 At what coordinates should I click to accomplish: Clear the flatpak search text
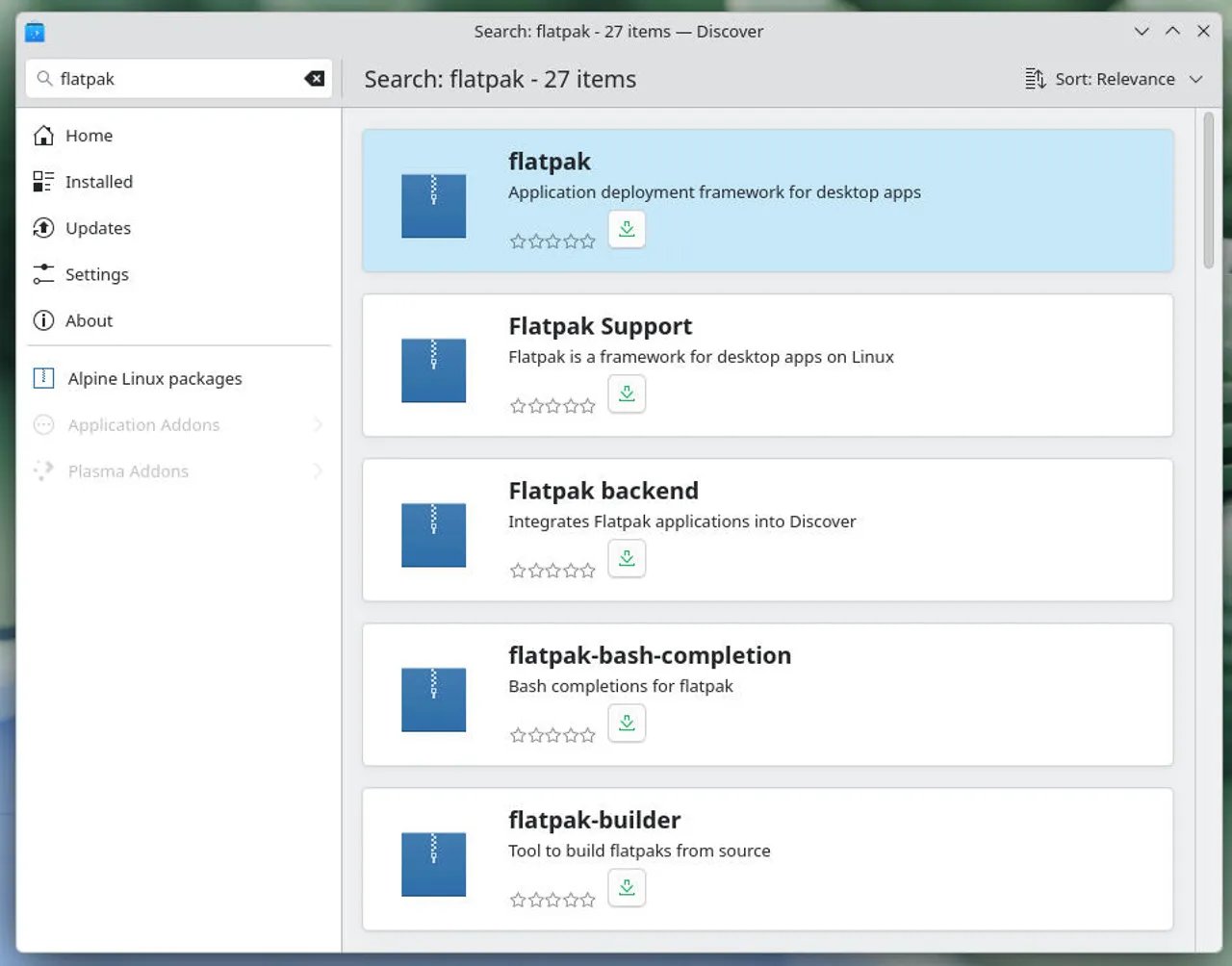pos(315,79)
